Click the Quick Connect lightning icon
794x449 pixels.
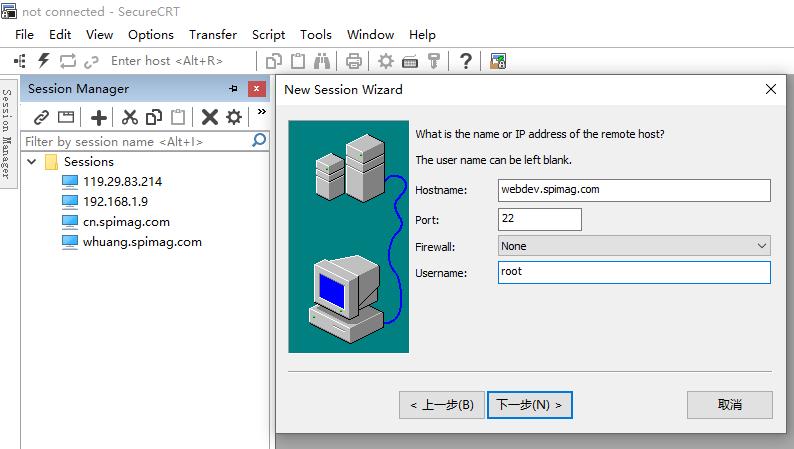pos(44,61)
